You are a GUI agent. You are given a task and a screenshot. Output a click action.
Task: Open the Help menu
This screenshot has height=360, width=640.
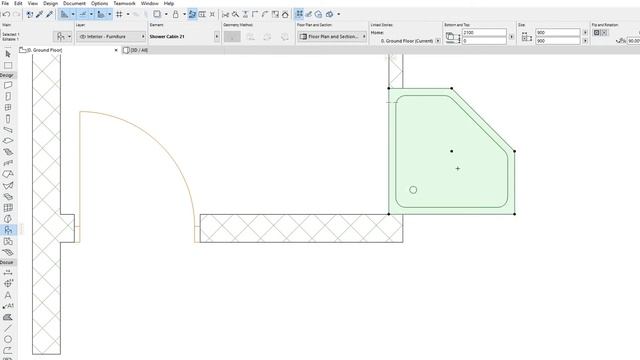pos(169,3)
